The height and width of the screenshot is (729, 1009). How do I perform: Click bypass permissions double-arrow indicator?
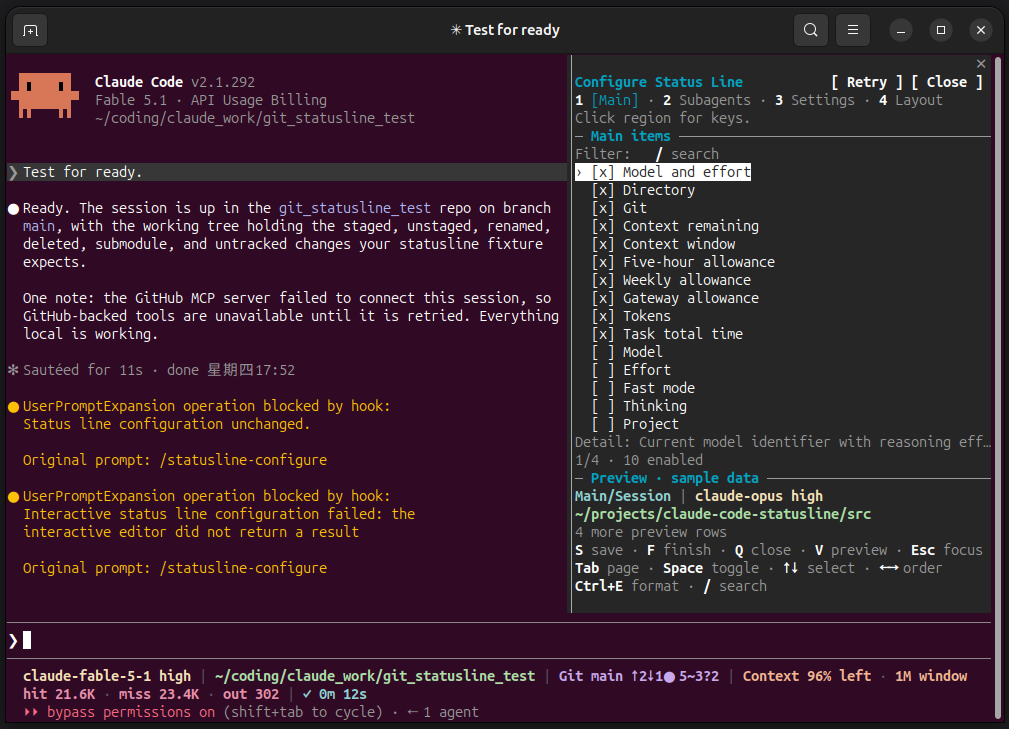31,712
